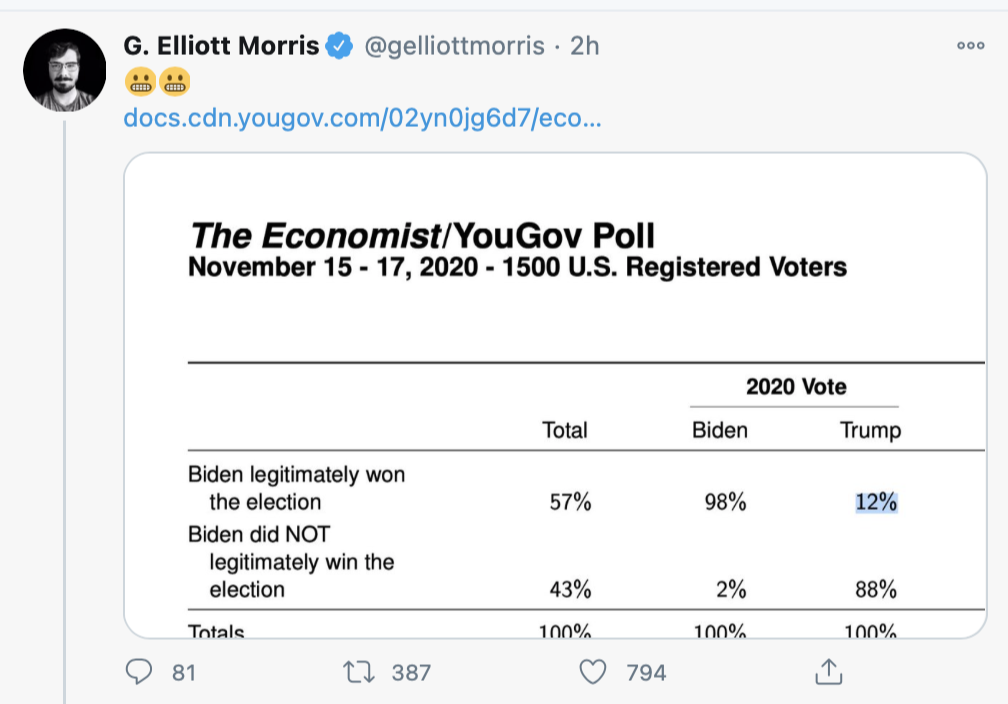1008x704 pixels.
Task: Open the three-dot more options menu
Action: [x=971, y=45]
